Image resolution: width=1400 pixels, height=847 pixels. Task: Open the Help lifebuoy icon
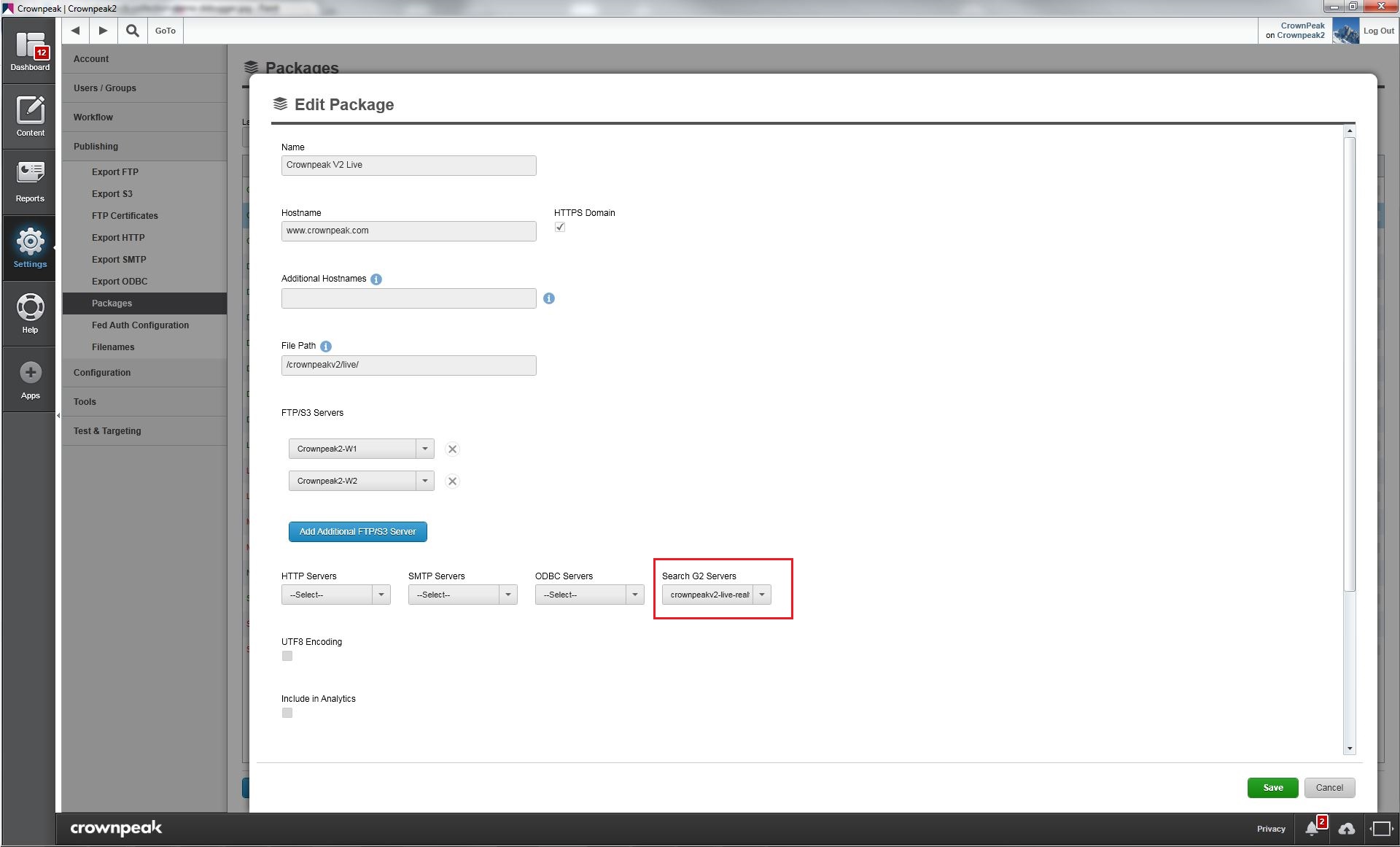[30, 306]
